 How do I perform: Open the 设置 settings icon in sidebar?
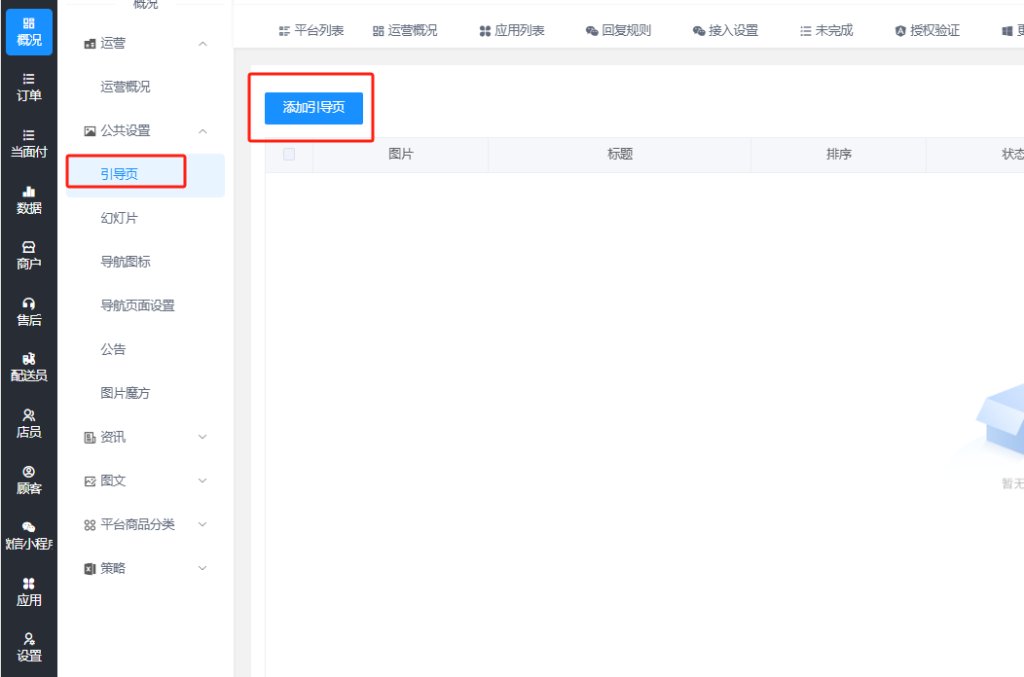(x=29, y=648)
